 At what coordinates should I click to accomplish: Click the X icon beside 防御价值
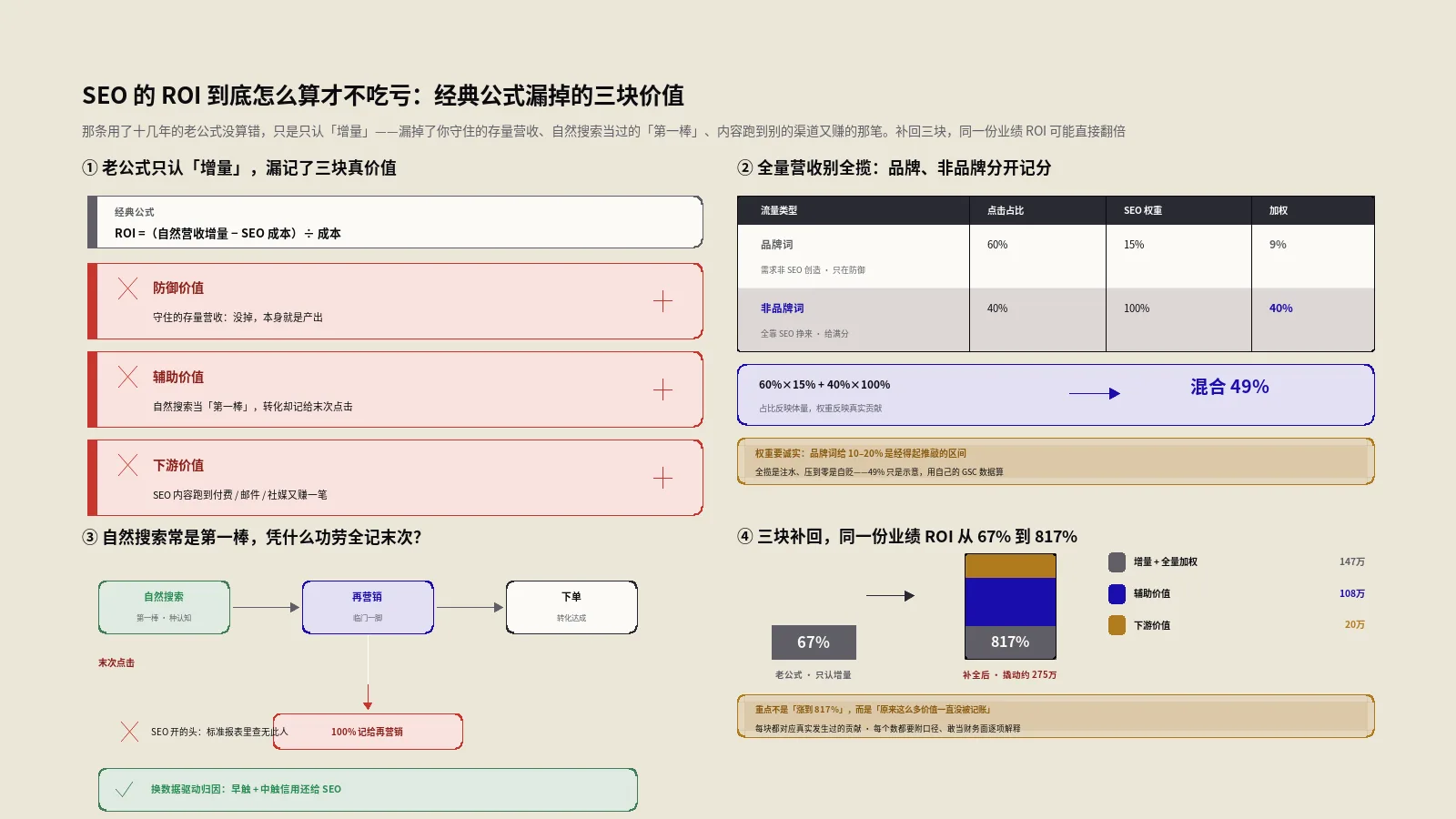coord(128,288)
